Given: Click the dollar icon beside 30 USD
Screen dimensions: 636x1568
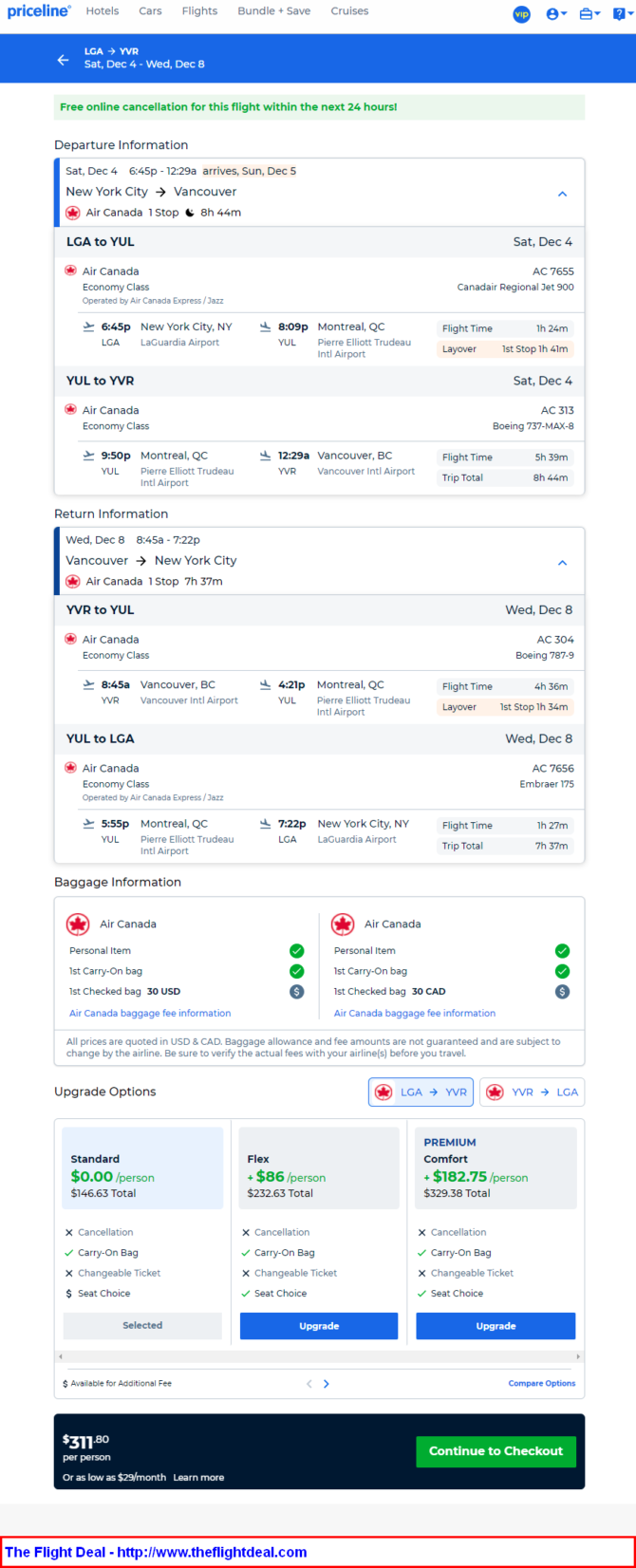Looking at the screenshot, I should 296,992.
